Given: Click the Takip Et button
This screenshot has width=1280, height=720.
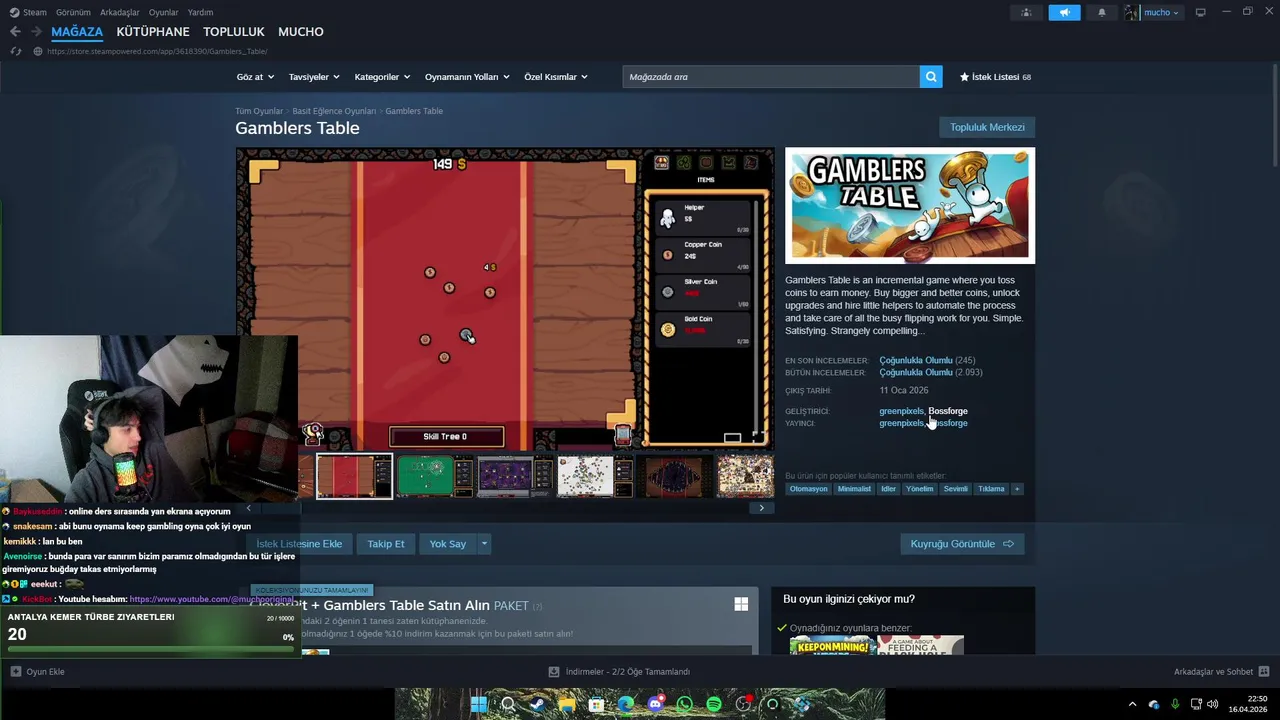Looking at the screenshot, I should [386, 544].
